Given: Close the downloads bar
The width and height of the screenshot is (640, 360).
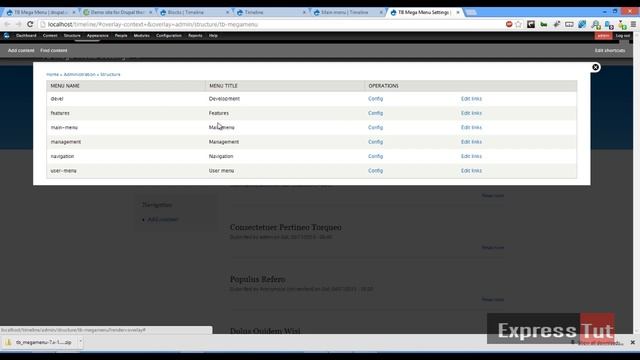Looking at the screenshot, I should point(633,342).
